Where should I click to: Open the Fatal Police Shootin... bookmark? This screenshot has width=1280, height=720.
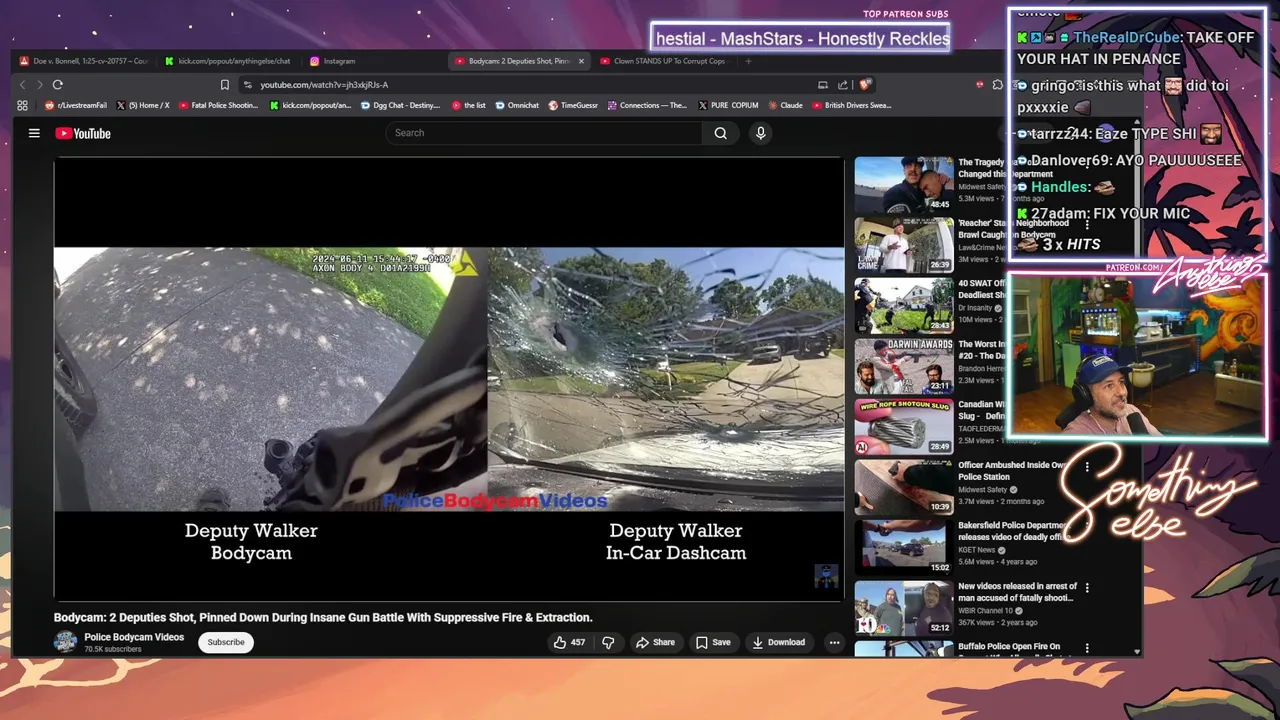pos(218,105)
